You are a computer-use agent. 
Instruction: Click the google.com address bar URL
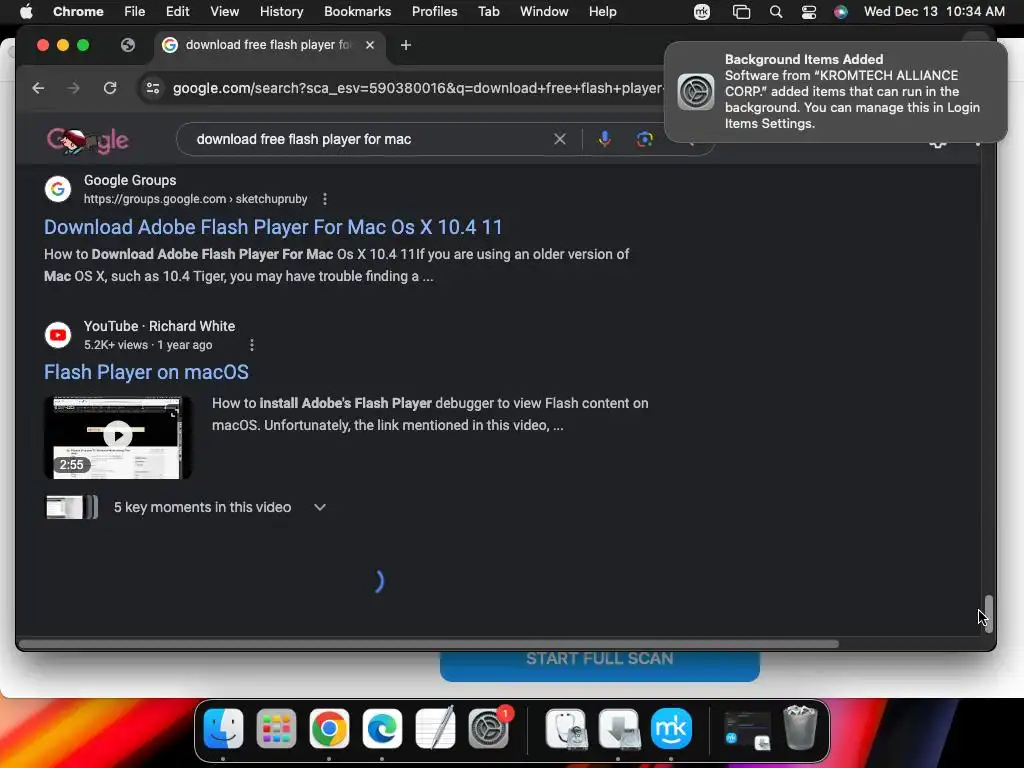418,88
